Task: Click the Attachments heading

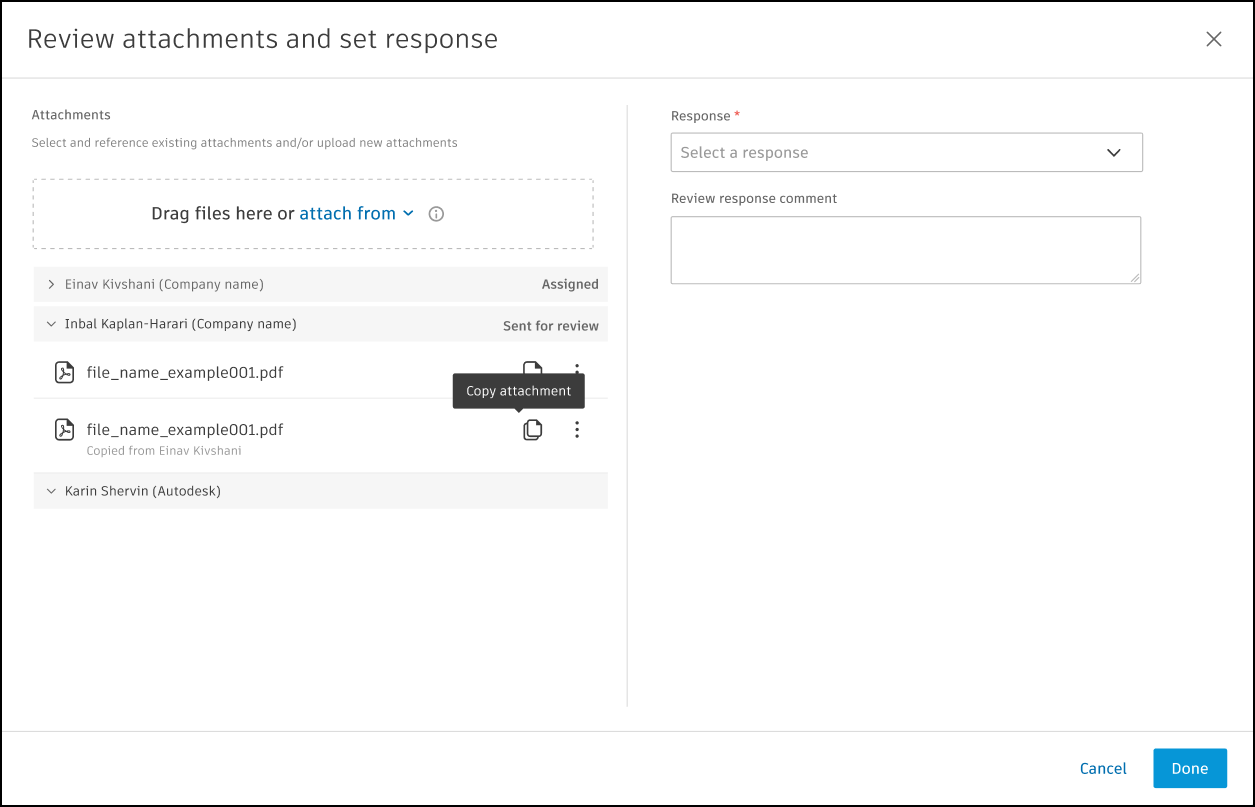Action: pyautogui.click(x=71, y=115)
